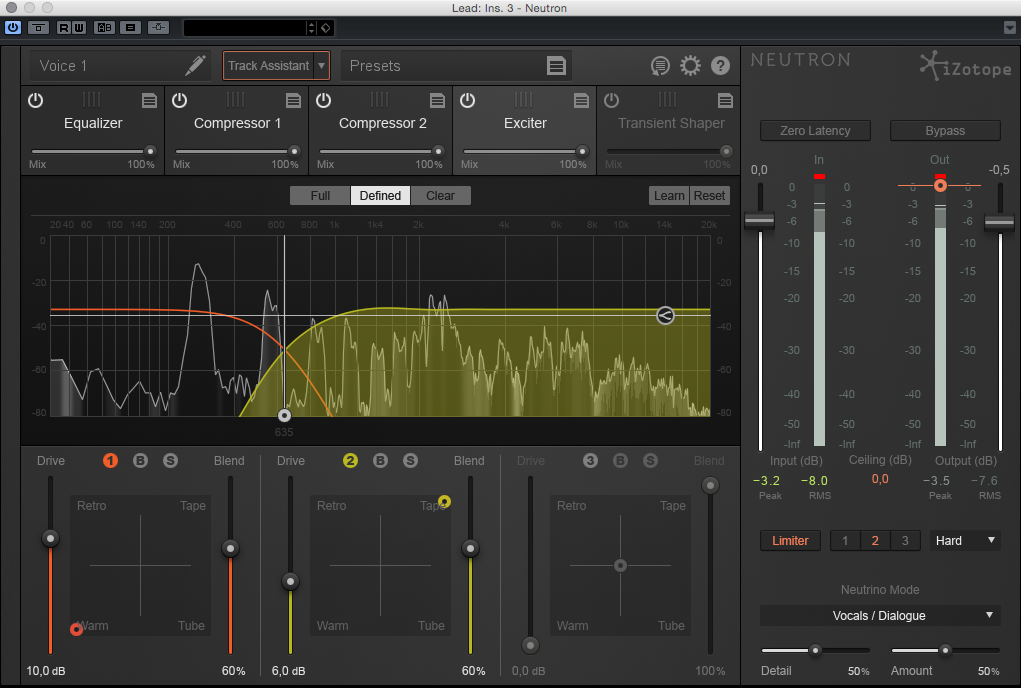Enable Transient Shaper module power
Viewport: 1021px width, 688px height.
point(611,100)
